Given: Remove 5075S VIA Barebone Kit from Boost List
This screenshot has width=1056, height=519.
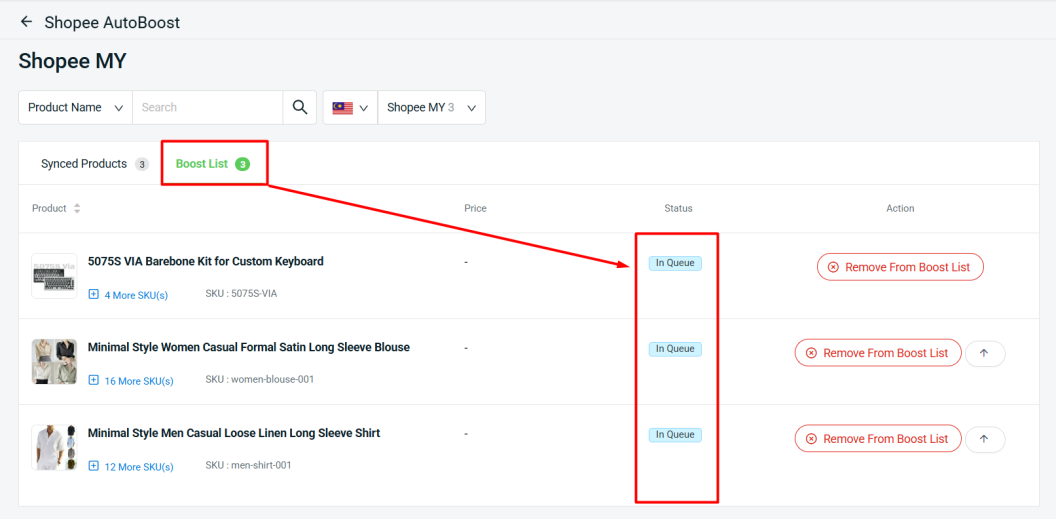Looking at the screenshot, I should click(x=900, y=267).
